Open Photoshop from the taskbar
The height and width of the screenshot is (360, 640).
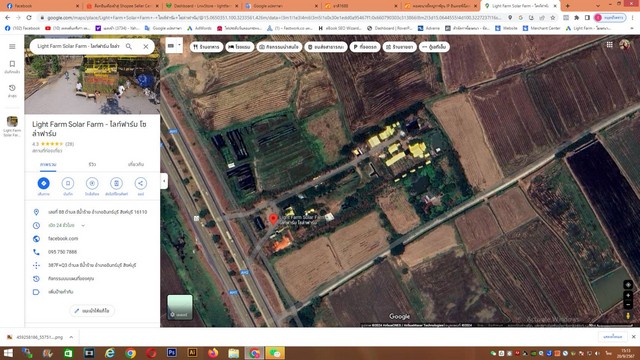click(172, 353)
